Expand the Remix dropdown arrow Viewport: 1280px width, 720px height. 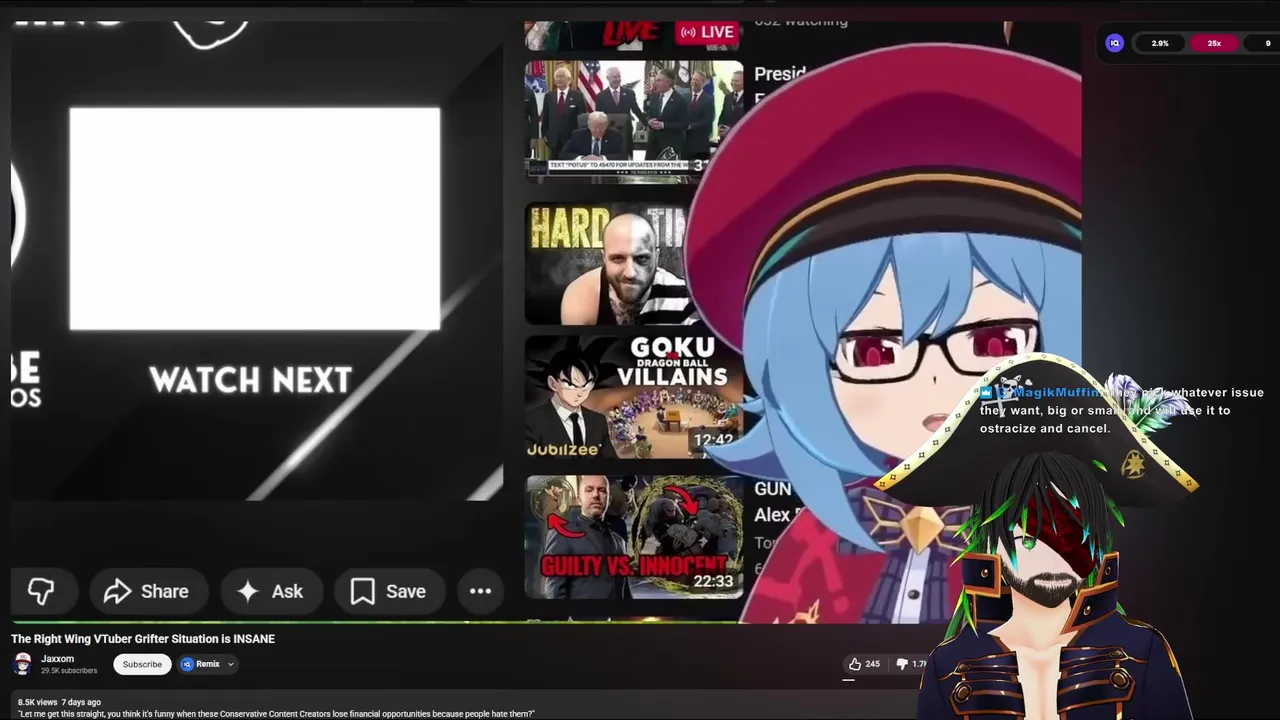[230, 664]
